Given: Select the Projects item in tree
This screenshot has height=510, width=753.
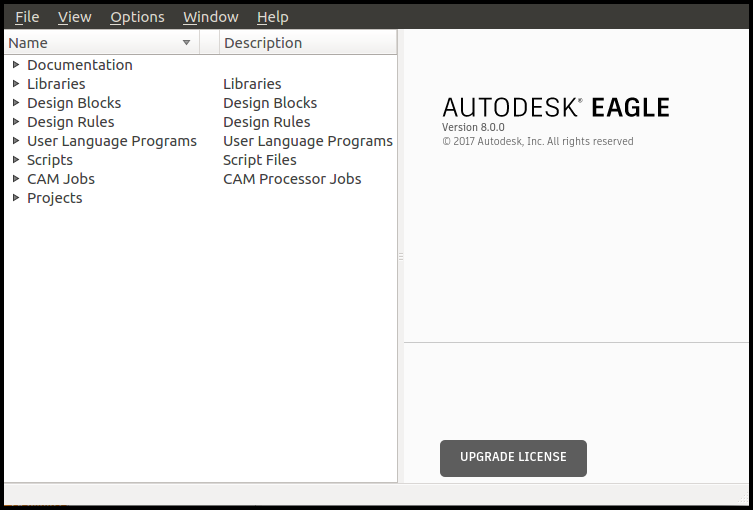Looking at the screenshot, I should click(55, 198).
